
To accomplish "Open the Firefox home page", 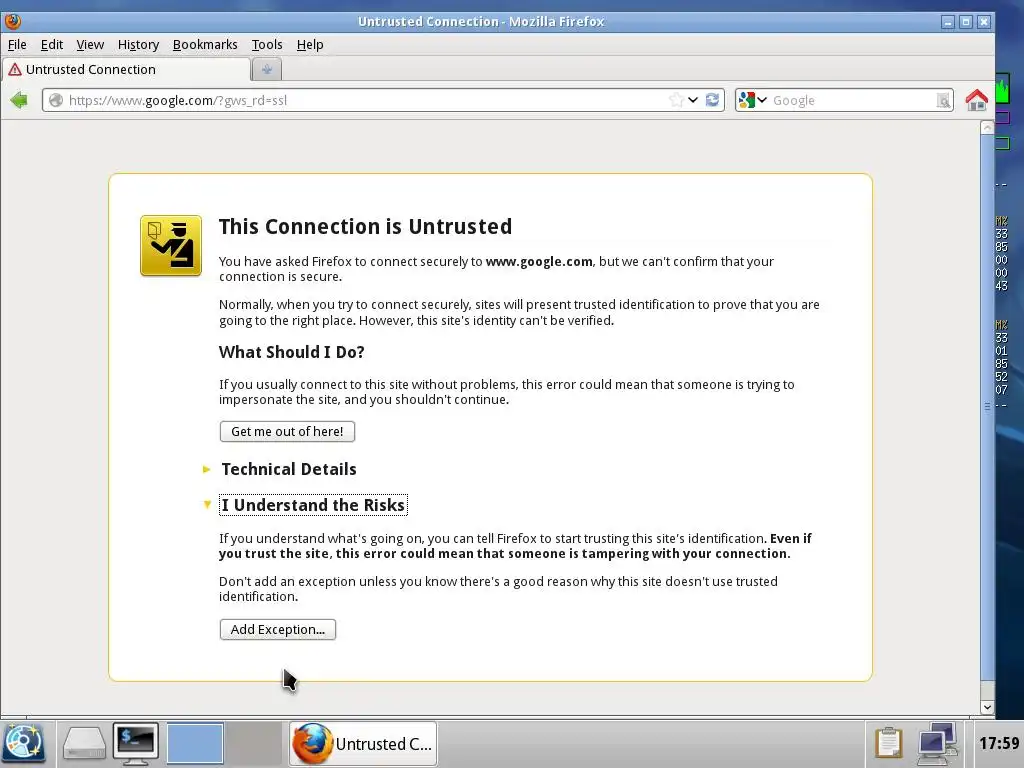I will click(x=976, y=100).
